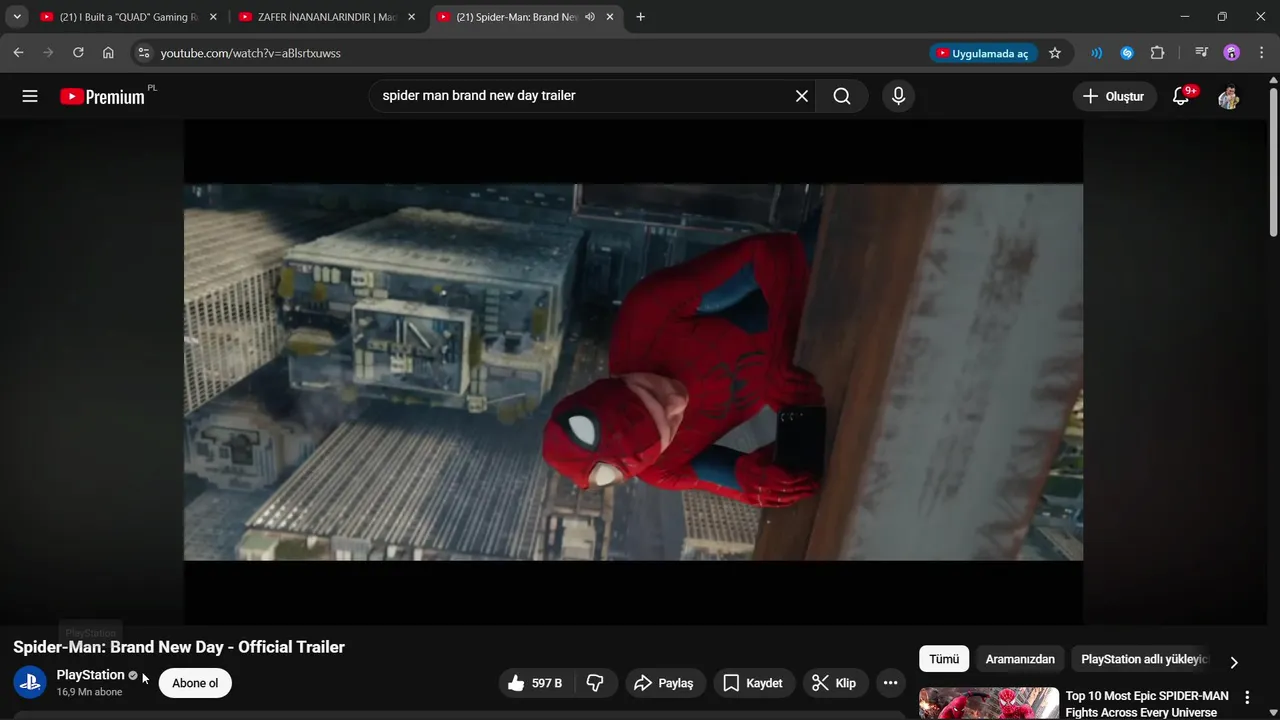Open more actions for the video

[x=890, y=683]
